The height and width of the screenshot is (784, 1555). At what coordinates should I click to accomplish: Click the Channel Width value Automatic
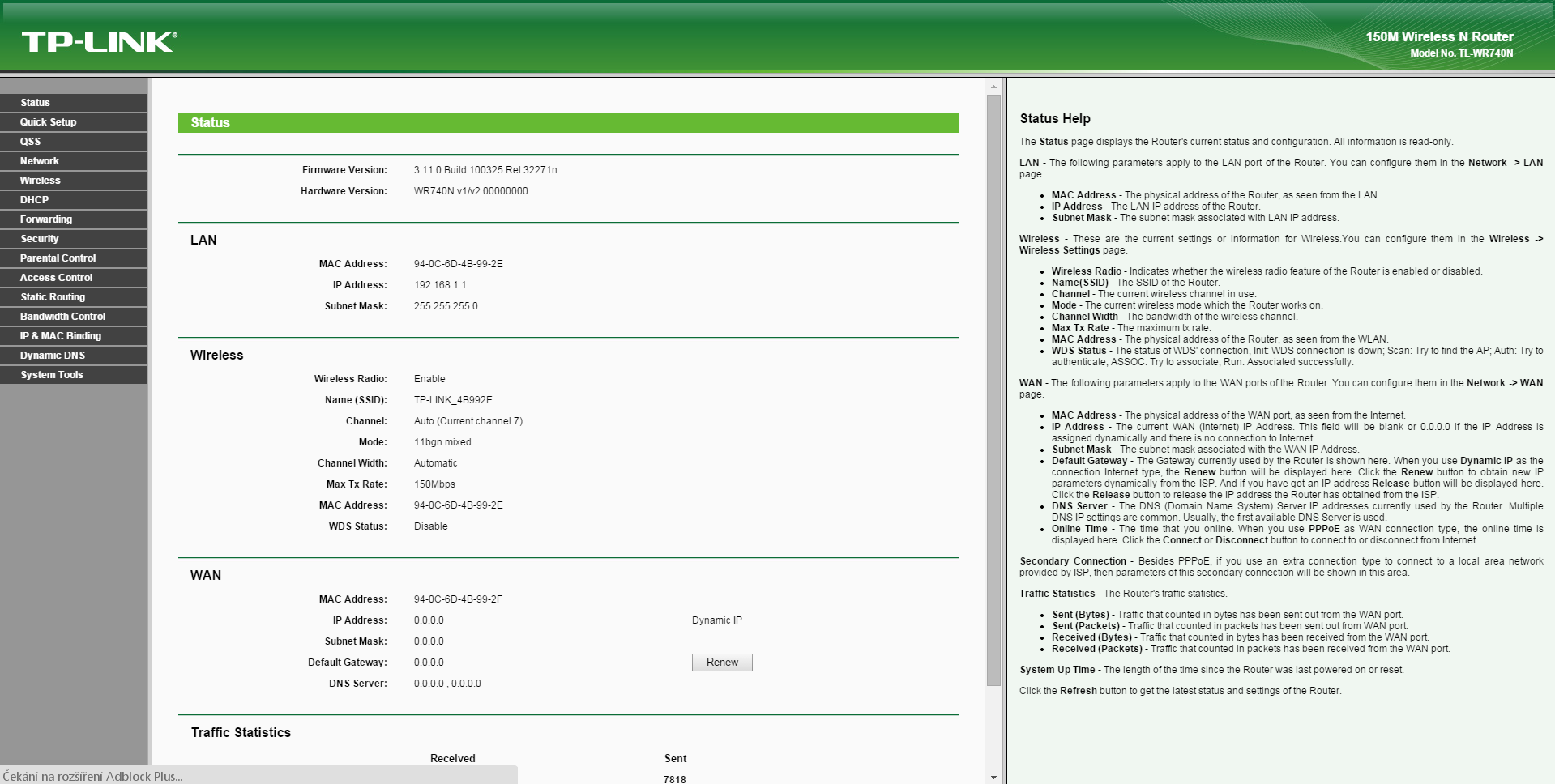(436, 463)
